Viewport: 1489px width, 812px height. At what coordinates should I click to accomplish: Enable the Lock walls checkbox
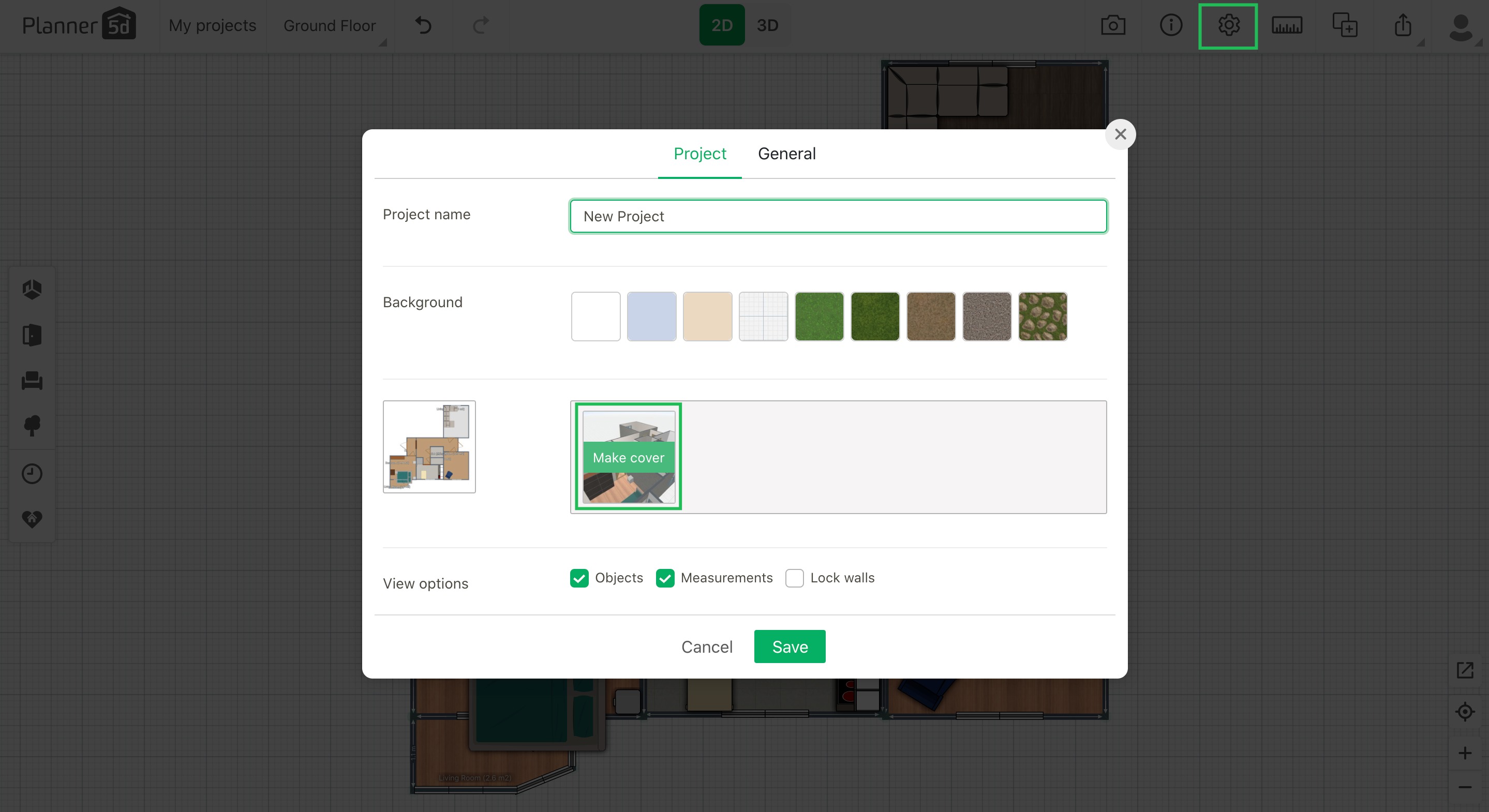794,578
